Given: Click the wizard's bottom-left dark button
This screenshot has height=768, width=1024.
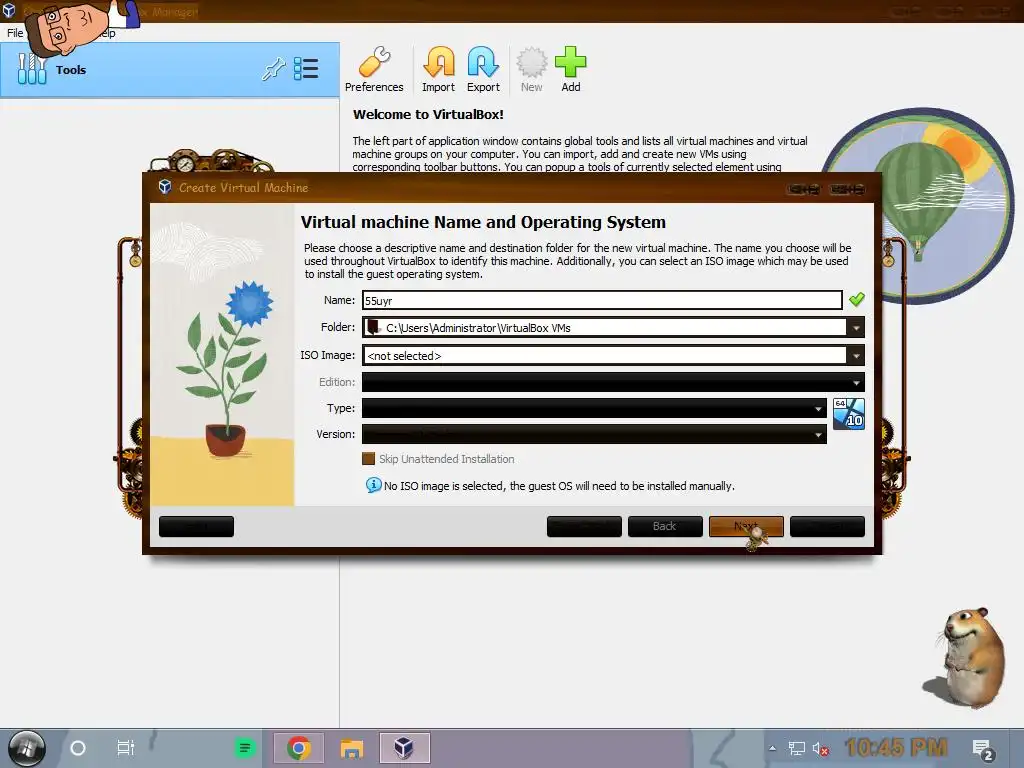Looking at the screenshot, I should tap(196, 526).
